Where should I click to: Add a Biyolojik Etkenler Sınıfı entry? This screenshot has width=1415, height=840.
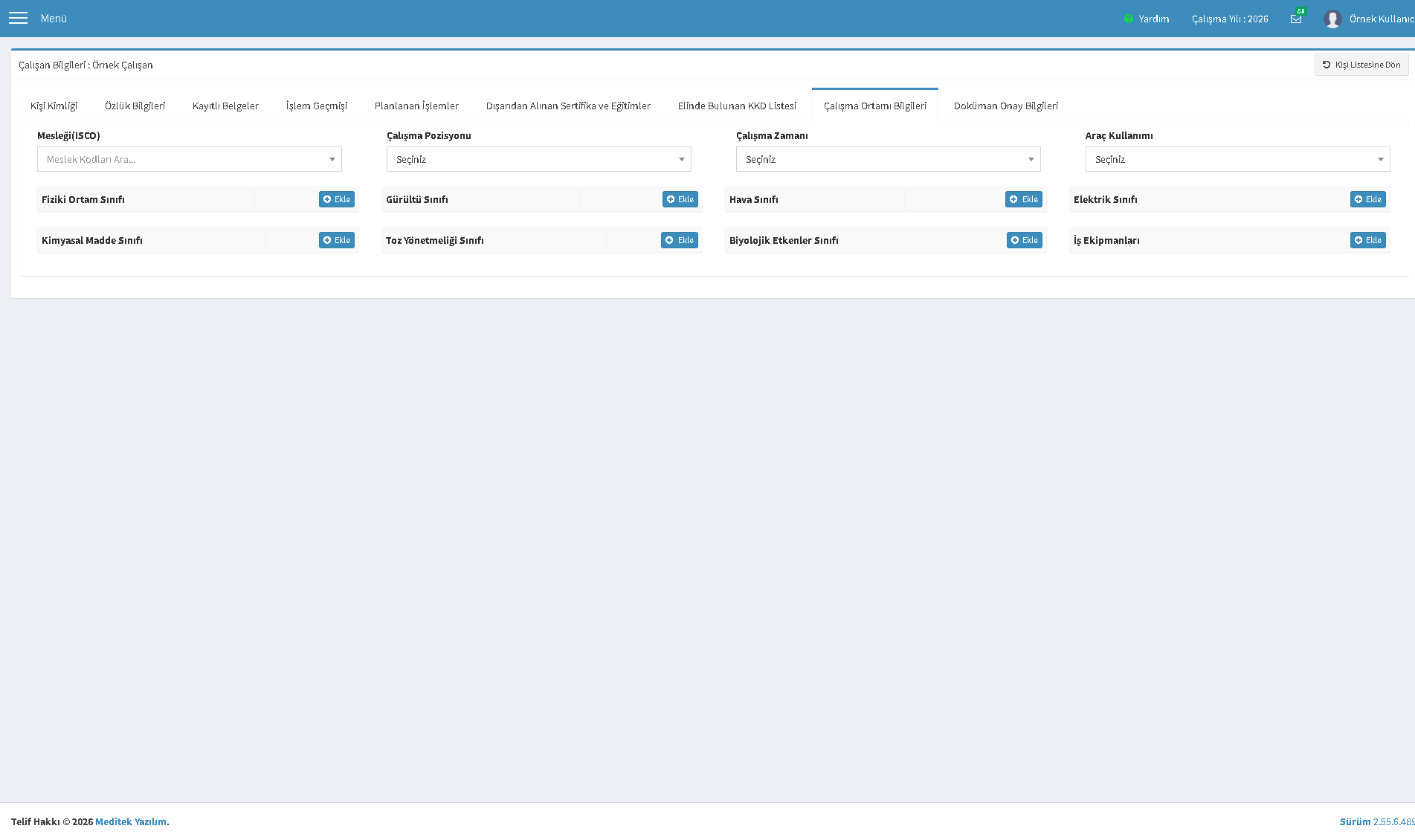point(1025,240)
